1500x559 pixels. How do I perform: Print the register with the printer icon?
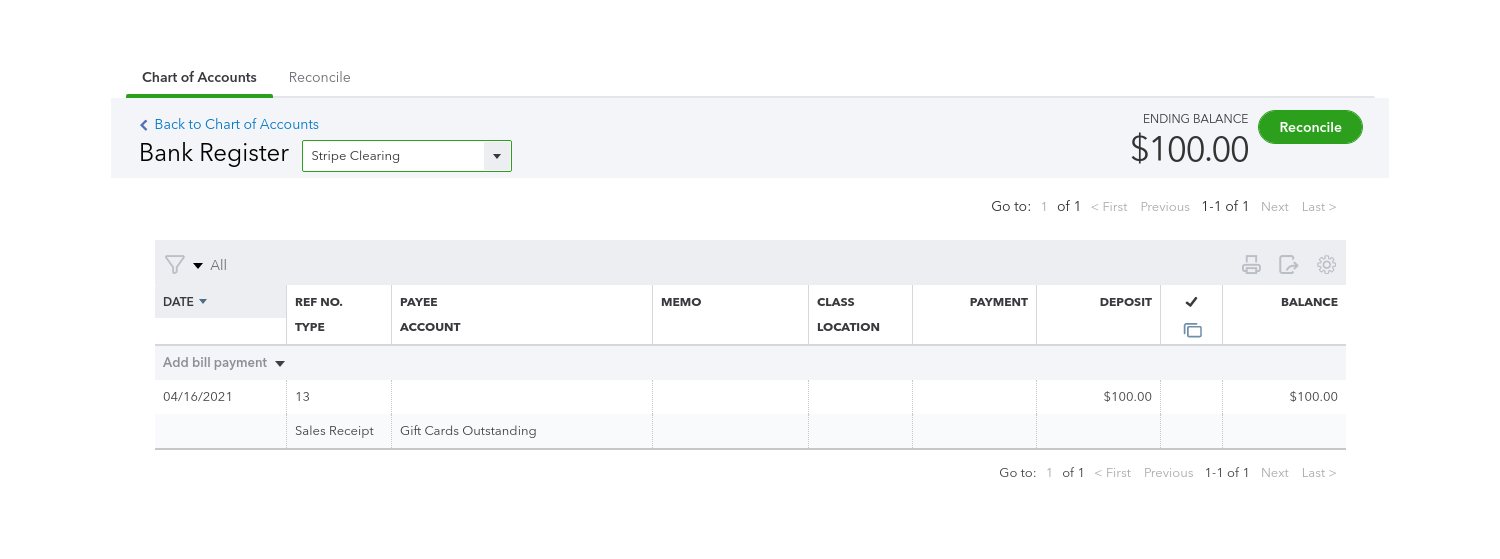tap(1251, 265)
